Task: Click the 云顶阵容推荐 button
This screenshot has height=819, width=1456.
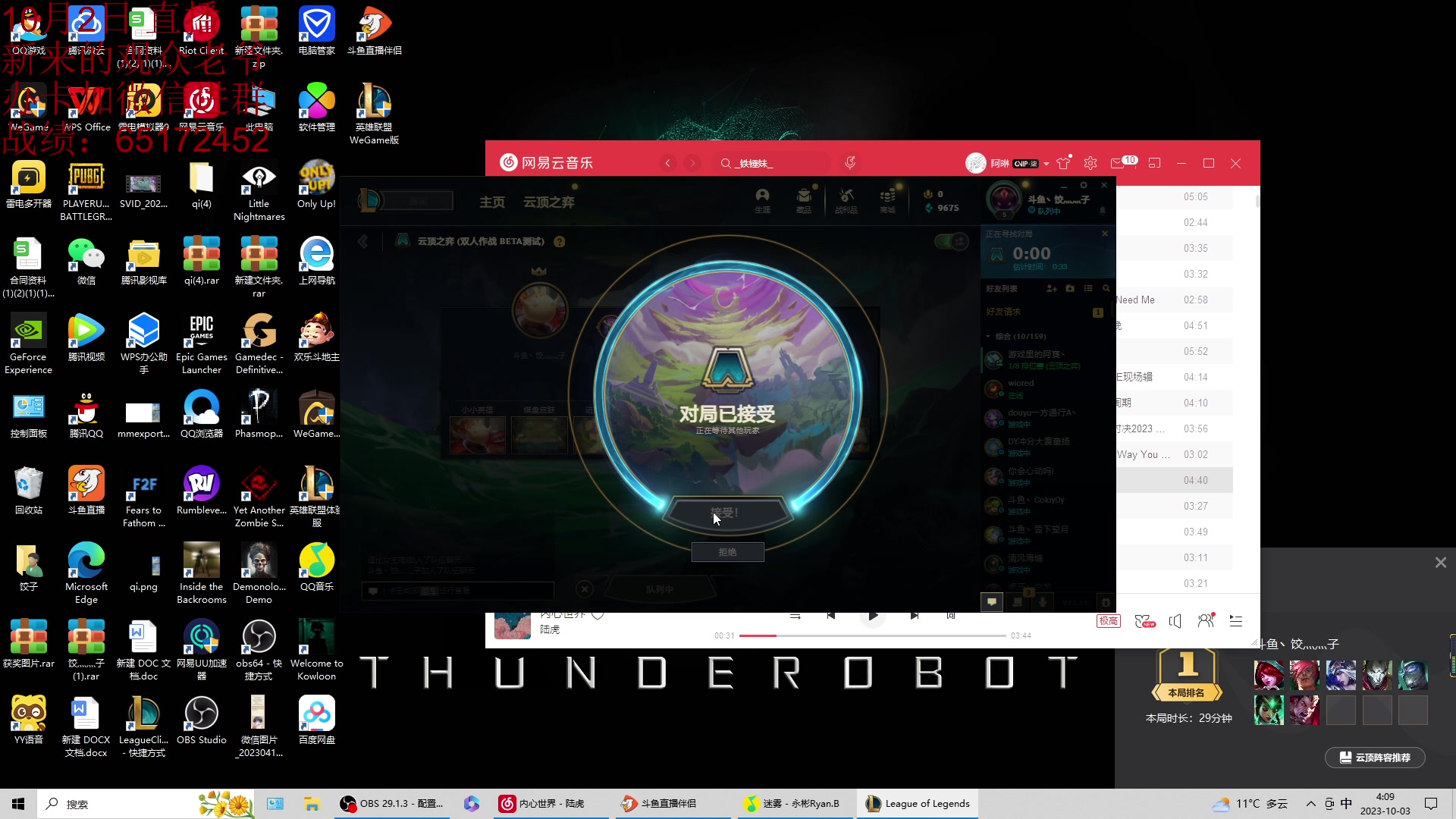Action: (x=1375, y=758)
